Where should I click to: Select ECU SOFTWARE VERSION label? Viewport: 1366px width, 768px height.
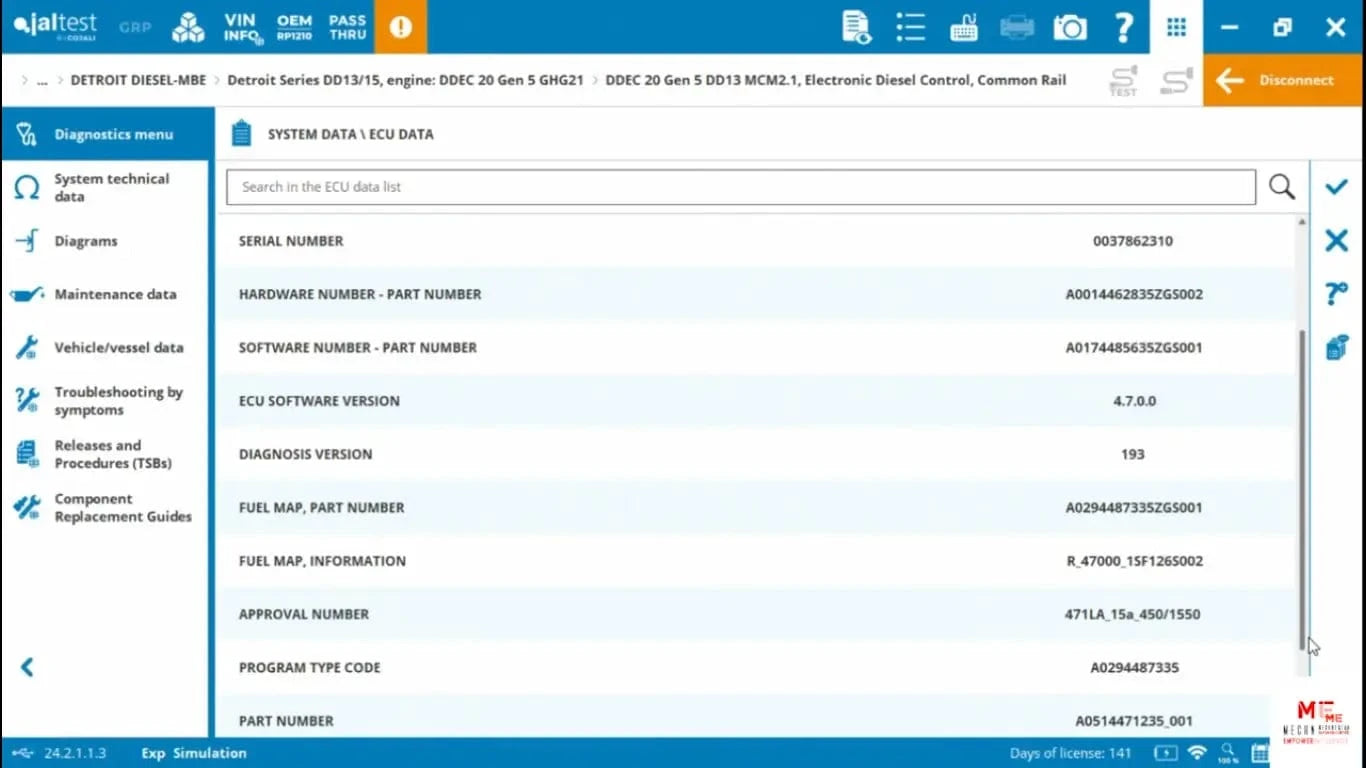[x=319, y=401]
